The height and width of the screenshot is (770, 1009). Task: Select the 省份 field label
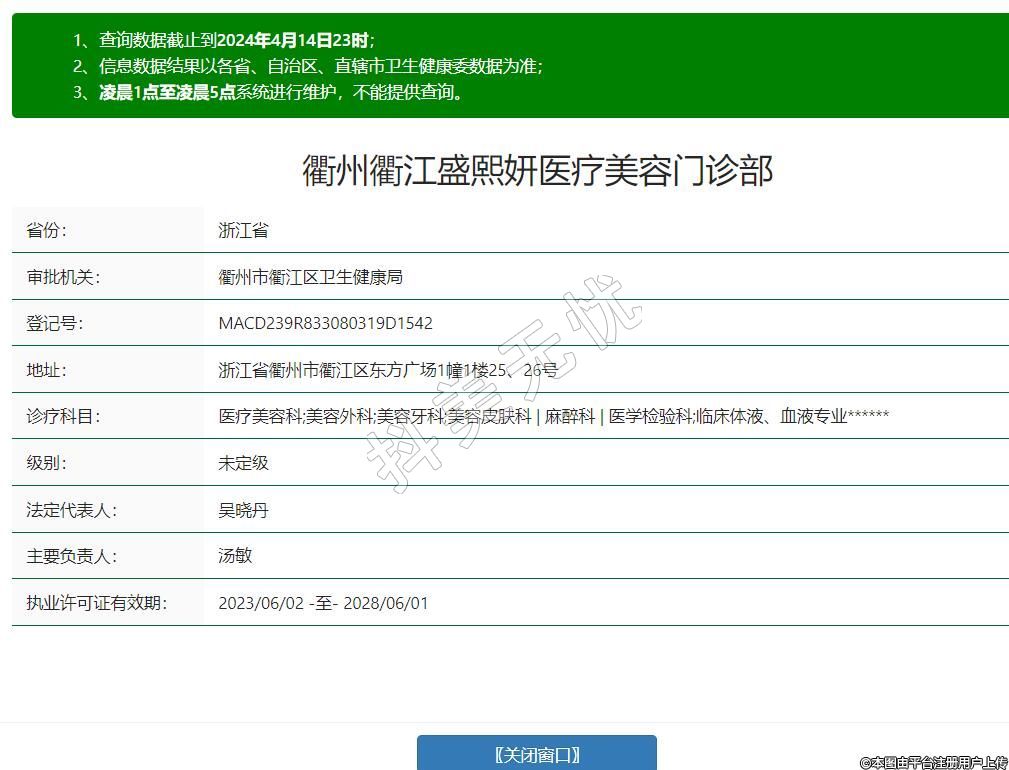(x=46, y=230)
